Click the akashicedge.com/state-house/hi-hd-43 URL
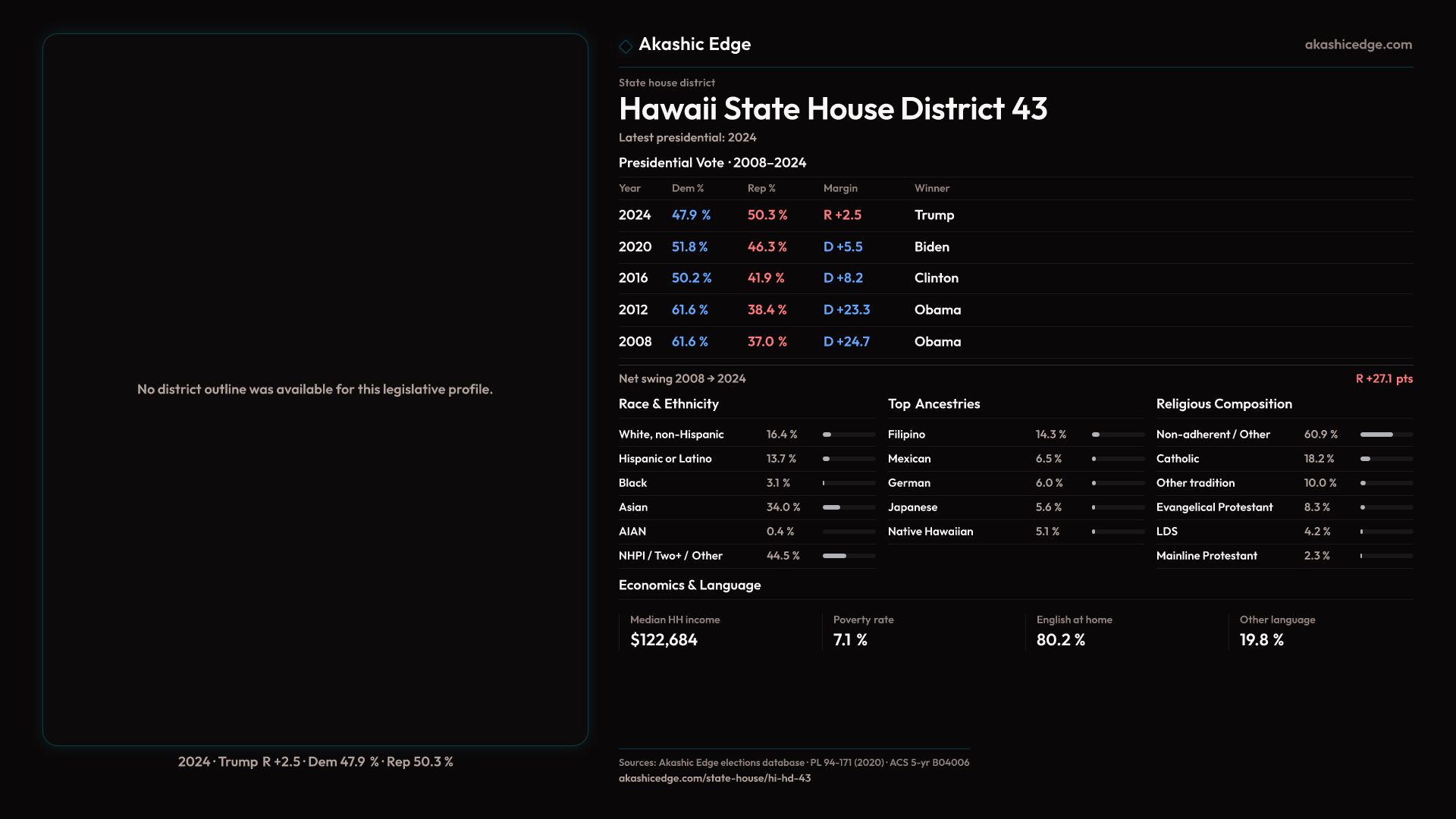The image size is (1456, 819). [x=714, y=778]
